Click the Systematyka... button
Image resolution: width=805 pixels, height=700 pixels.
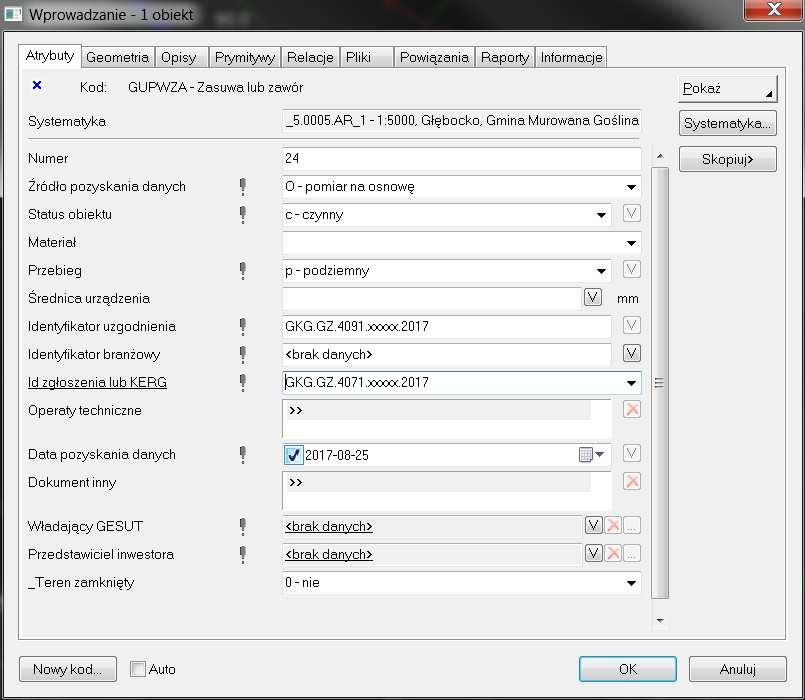click(x=727, y=123)
